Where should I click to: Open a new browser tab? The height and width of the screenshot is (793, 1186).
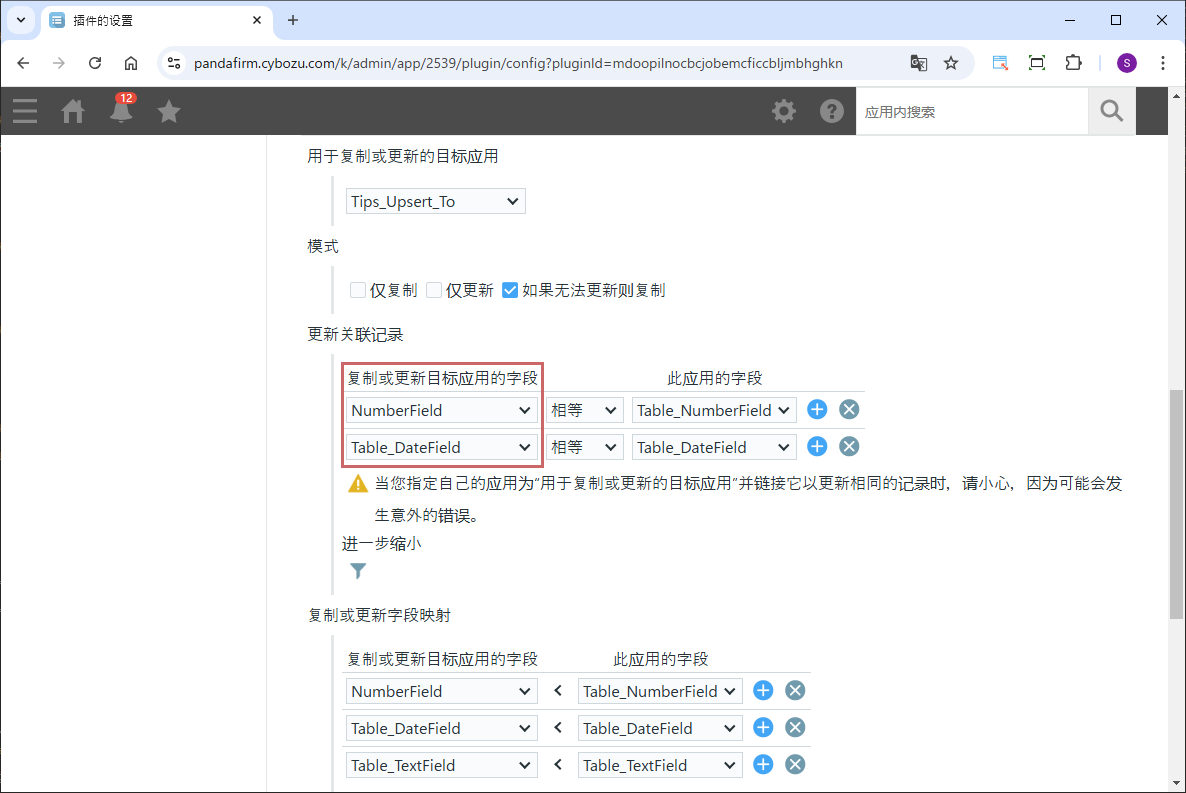[x=293, y=20]
